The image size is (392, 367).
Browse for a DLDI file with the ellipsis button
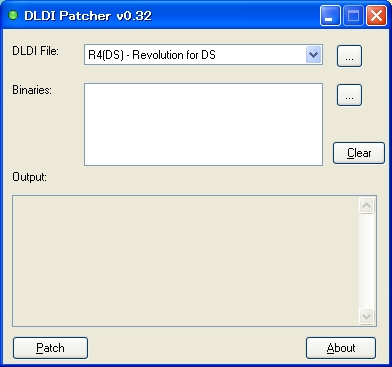349,56
